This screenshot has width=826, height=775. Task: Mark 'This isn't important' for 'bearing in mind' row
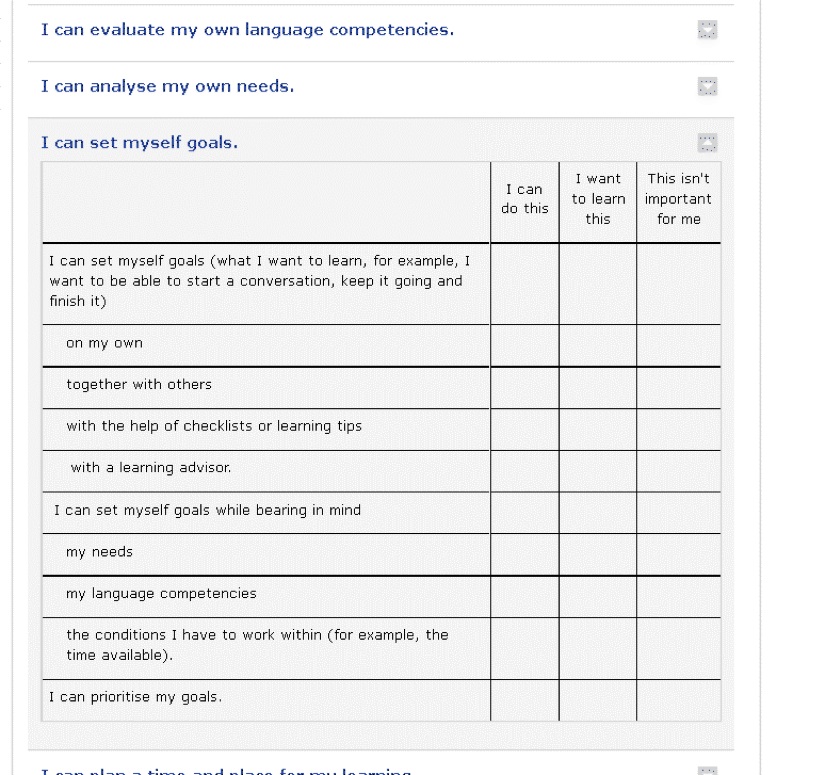678,512
